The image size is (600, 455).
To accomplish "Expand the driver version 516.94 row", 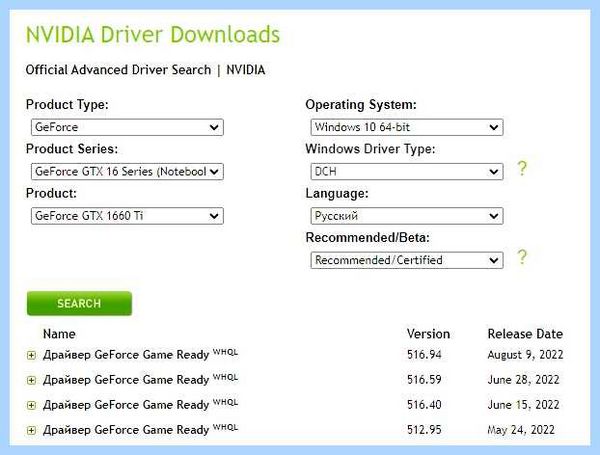I will 31,356.
